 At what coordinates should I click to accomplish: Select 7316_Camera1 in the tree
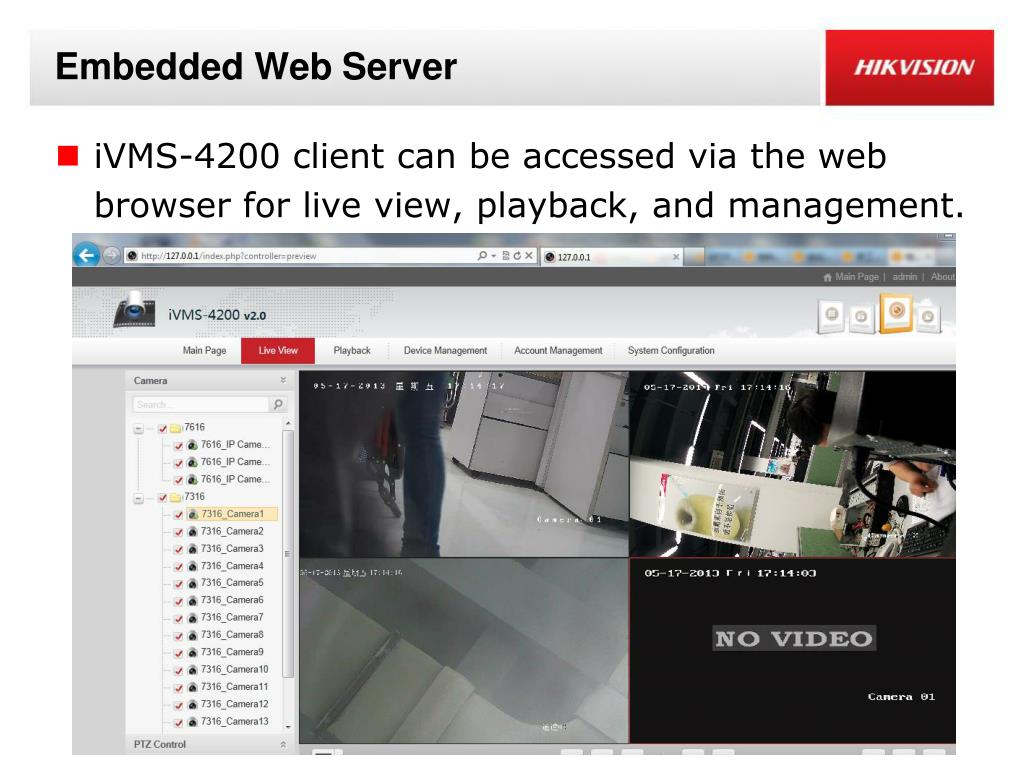pyautogui.click(x=232, y=514)
